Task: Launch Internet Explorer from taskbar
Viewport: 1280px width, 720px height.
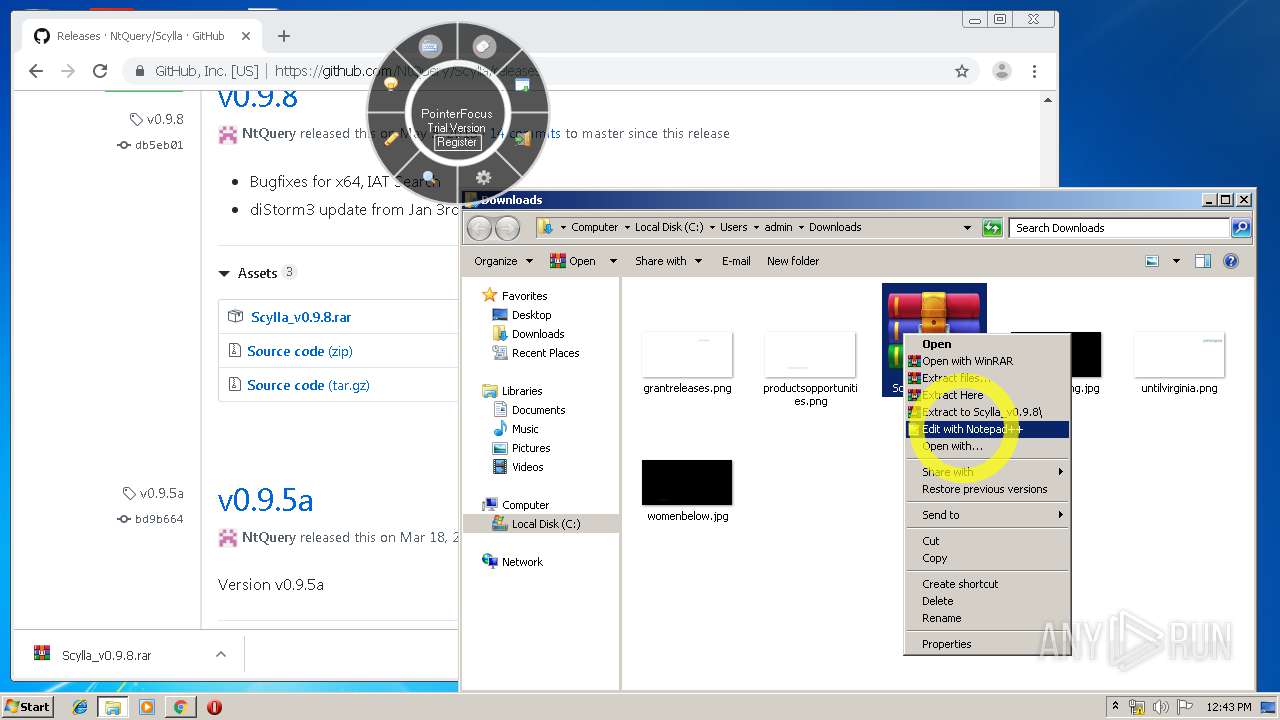Action: (80, 707)
